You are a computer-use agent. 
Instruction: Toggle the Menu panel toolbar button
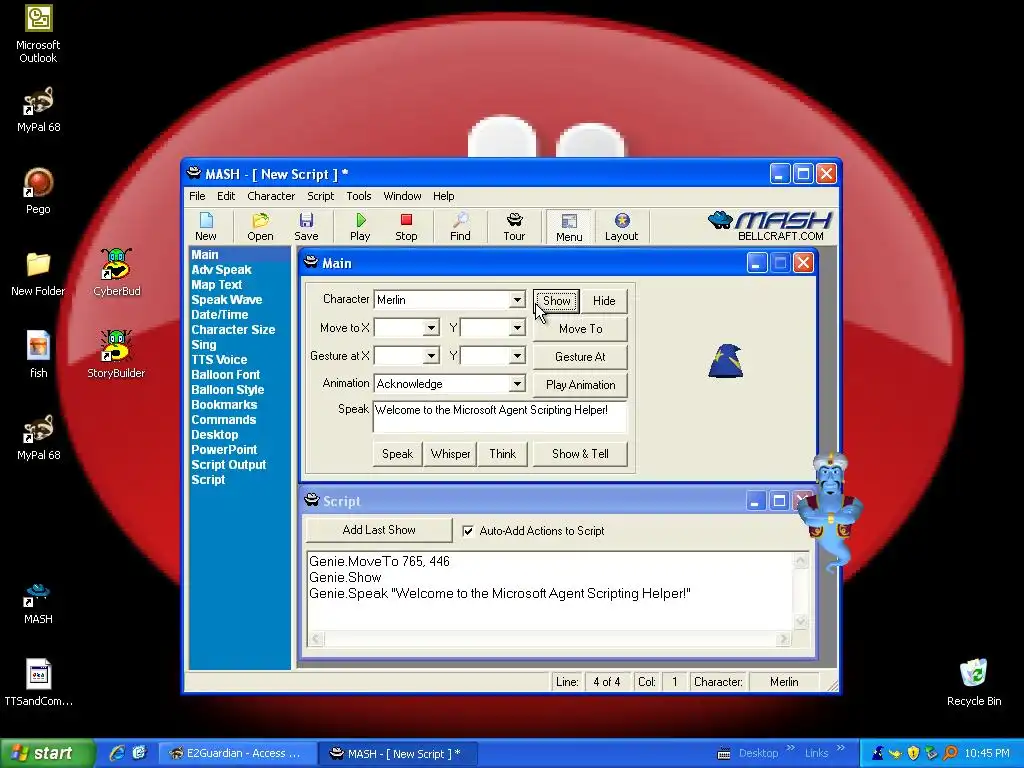(569, 227)
